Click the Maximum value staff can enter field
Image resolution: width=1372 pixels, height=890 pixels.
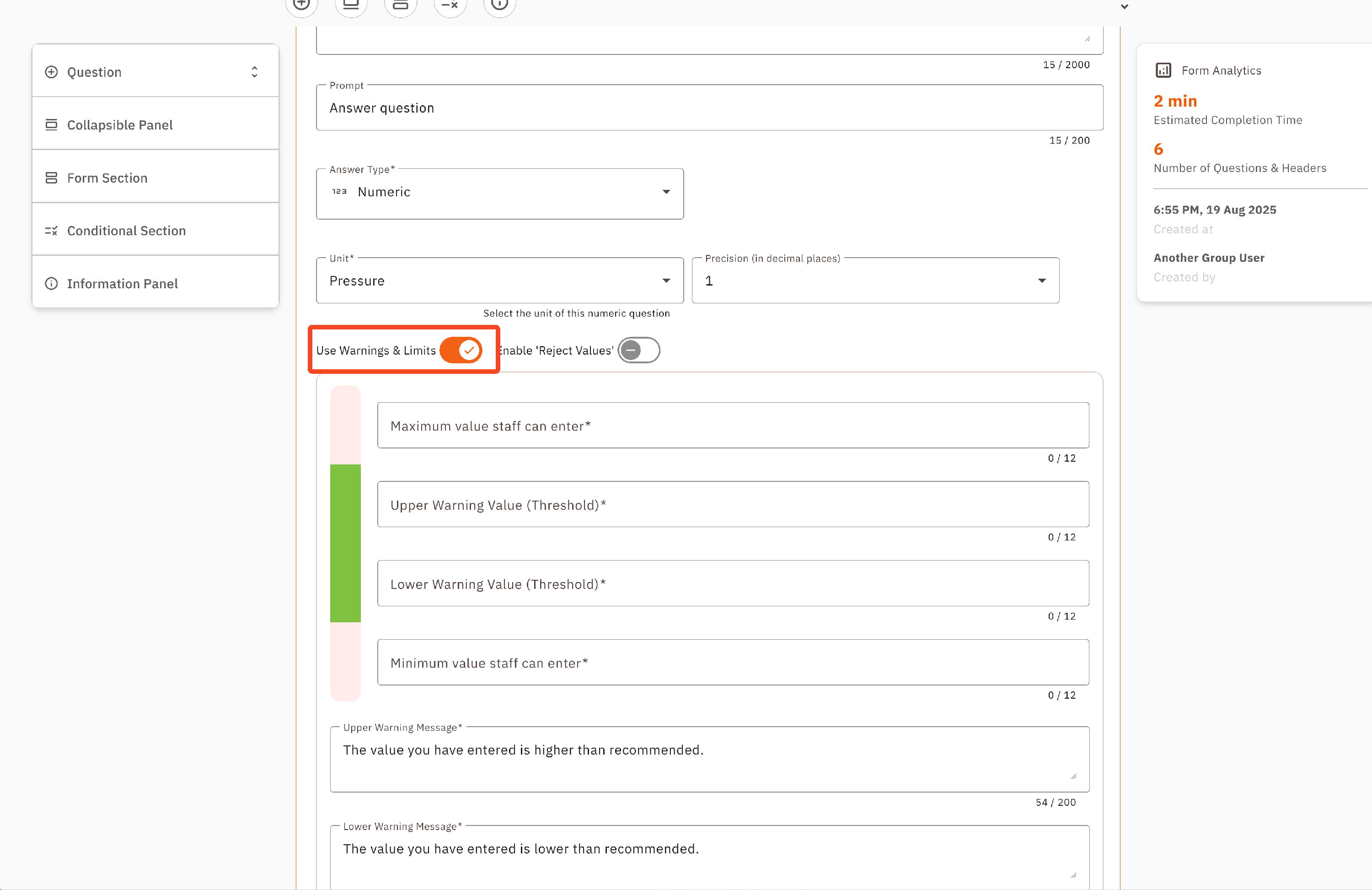(733, 426)
